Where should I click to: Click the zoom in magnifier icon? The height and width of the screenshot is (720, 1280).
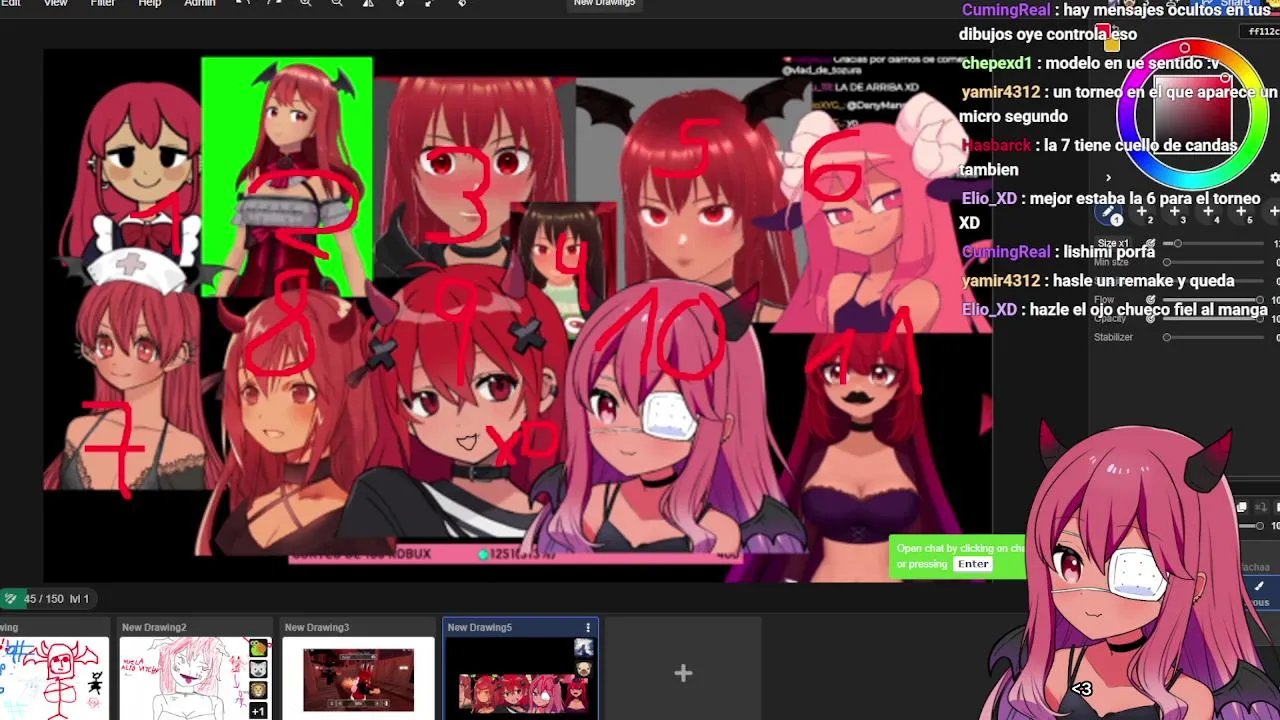click(x=306, y=3)
